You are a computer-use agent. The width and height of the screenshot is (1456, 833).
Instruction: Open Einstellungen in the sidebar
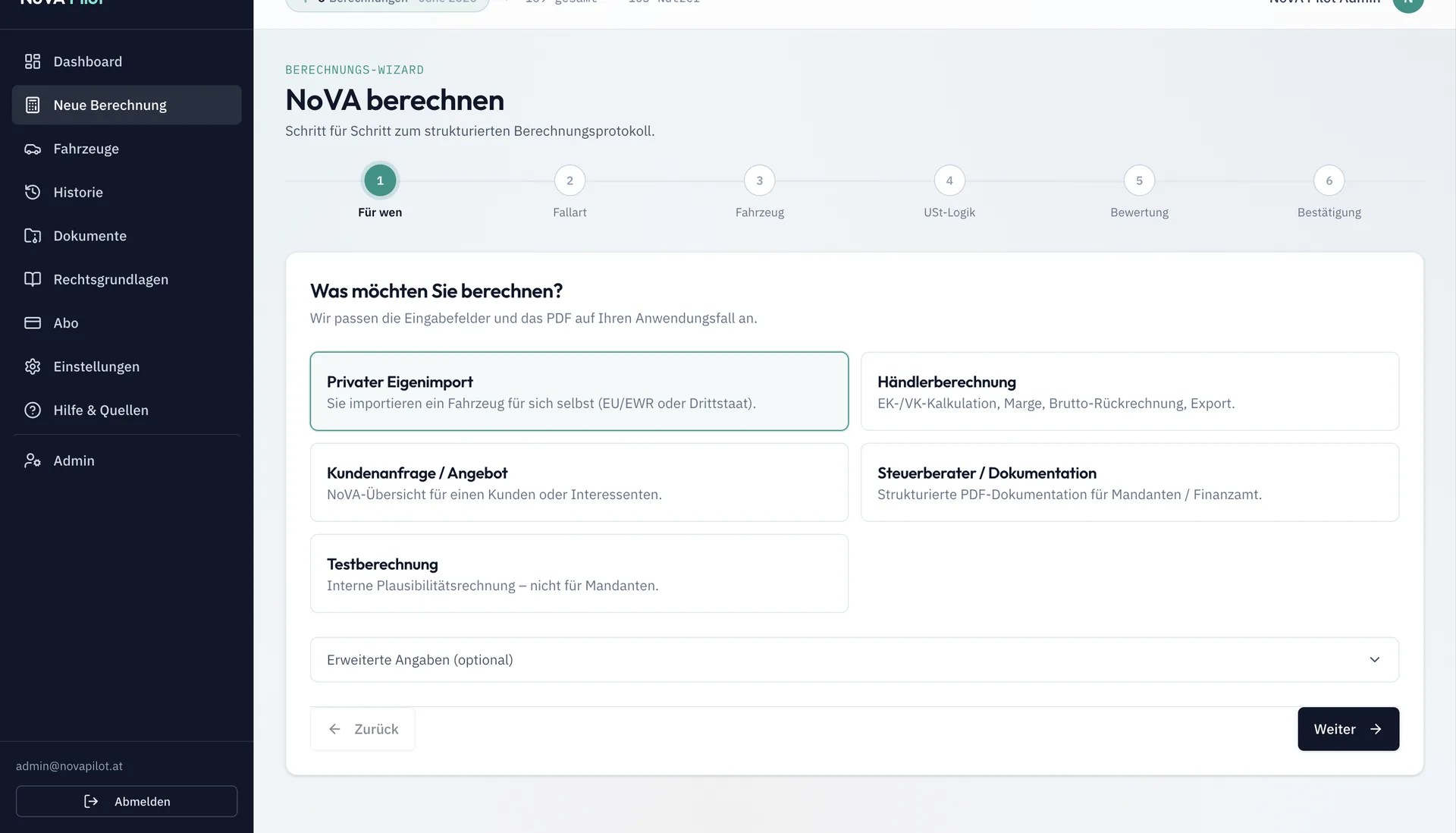pyautogui.click(x=127, y=366)
